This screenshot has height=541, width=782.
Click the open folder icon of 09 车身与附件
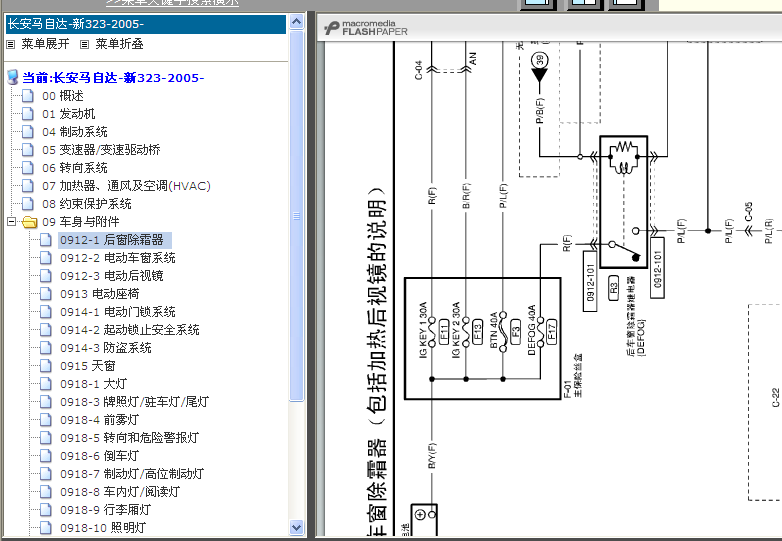30,222
